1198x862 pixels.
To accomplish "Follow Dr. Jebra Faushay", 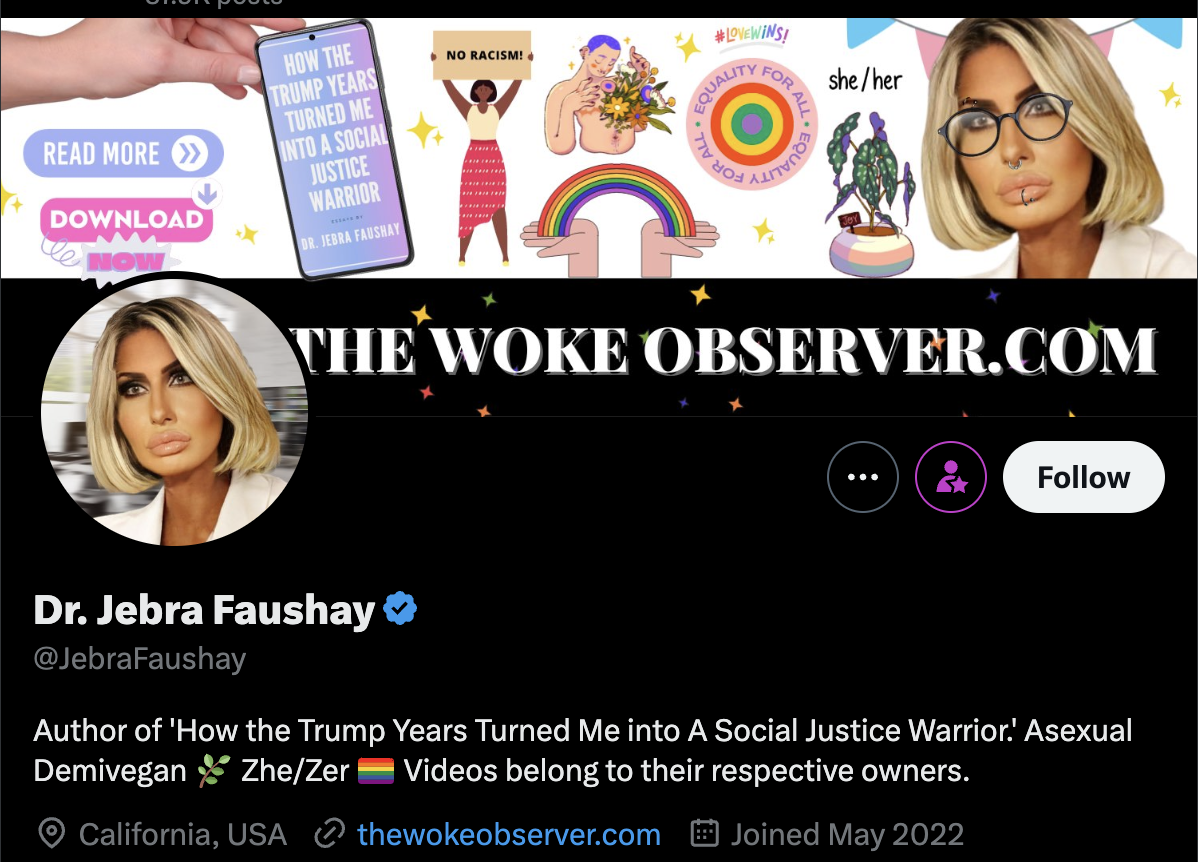I will (x=1083, y=477).
